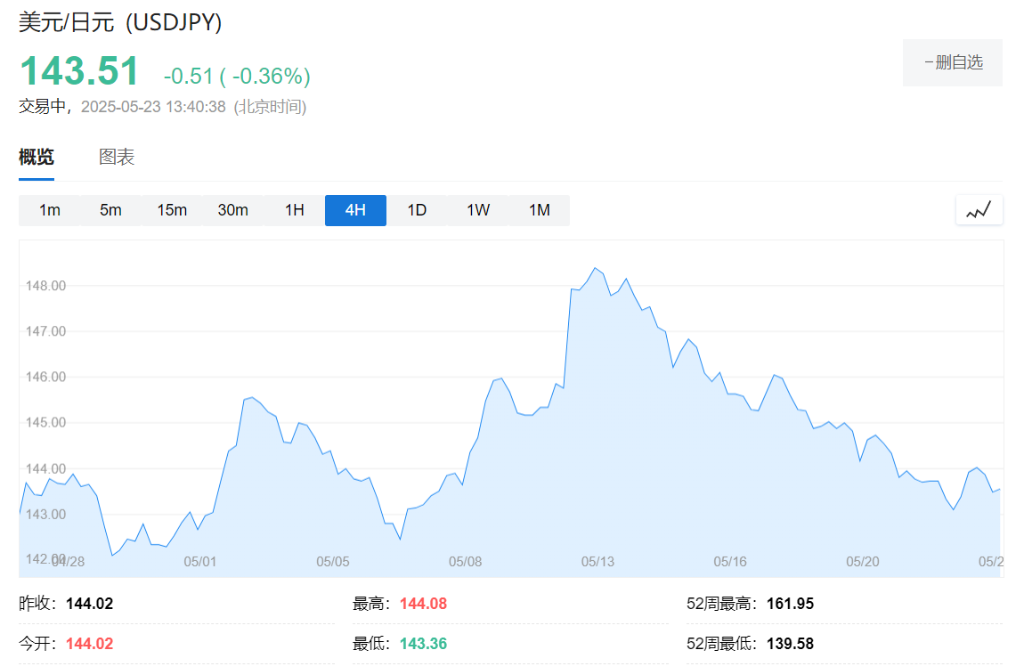Set chart interval to 1W
This screenshot has height=672, width=1024.
[478, 210]
